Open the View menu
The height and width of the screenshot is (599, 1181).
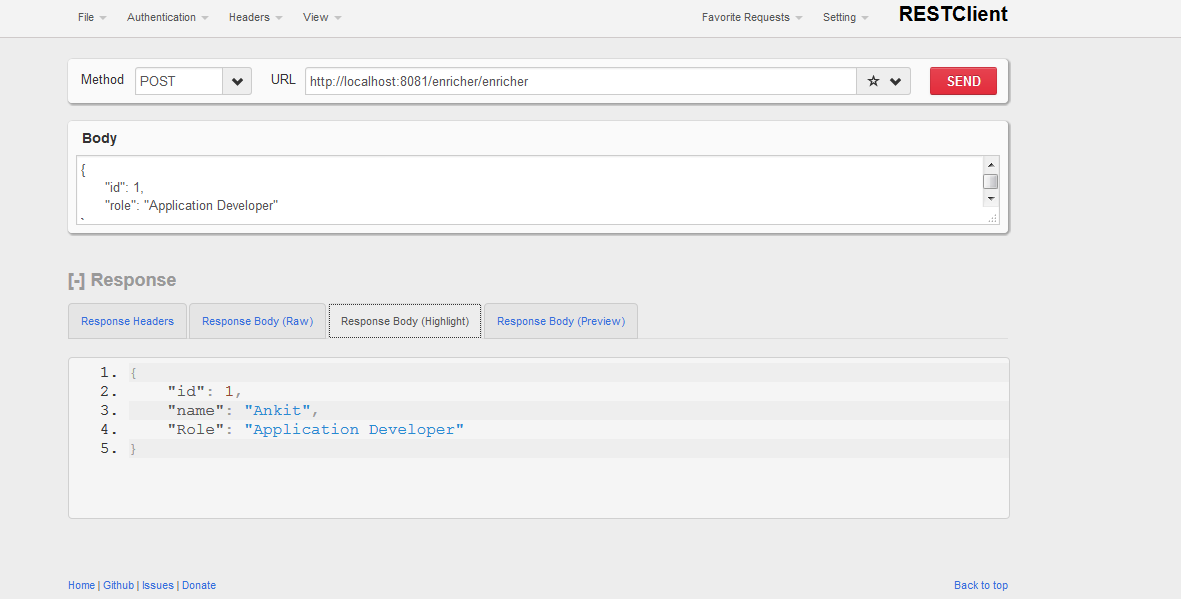(x=322, y=17)
